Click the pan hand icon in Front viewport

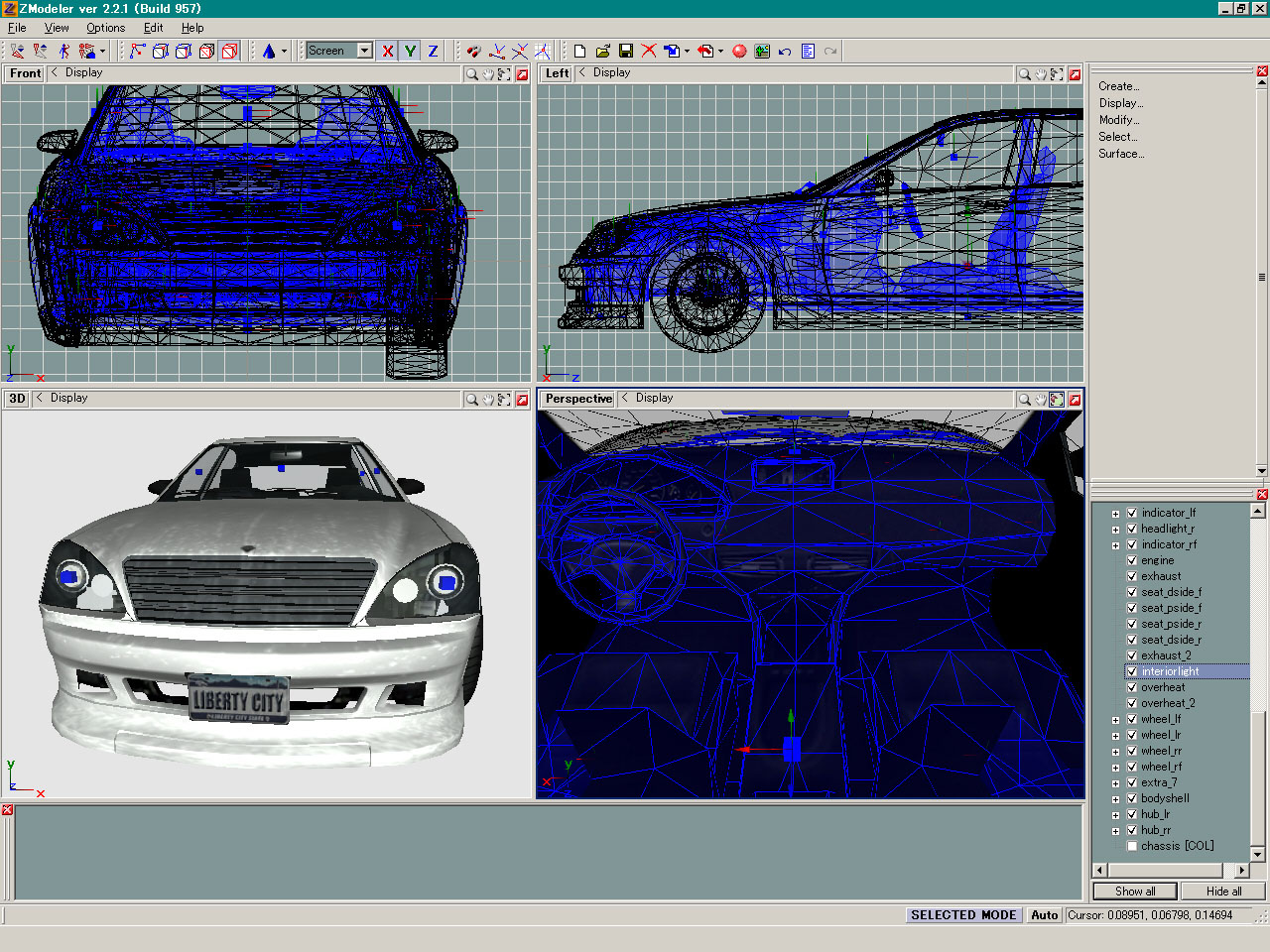[488, 73]
